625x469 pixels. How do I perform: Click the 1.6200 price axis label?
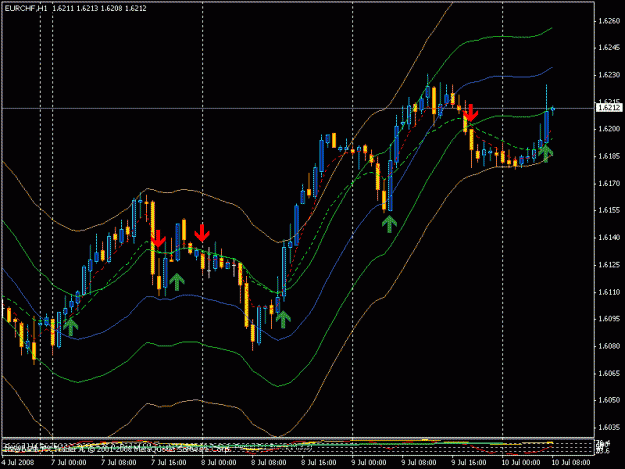tap(609, 129)
